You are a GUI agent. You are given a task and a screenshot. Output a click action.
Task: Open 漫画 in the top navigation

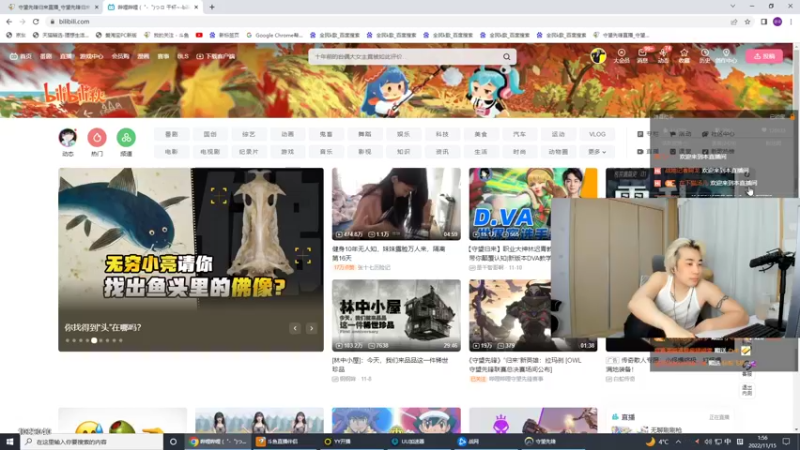pos(143,57)
